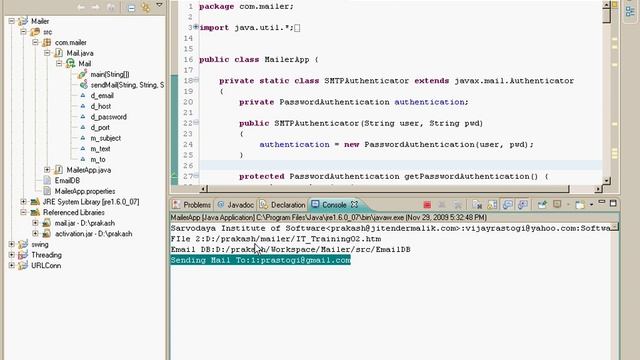Screen dimensions: 640x360
Task: Toggle code folding on import line 3
Action: [196, 27]
